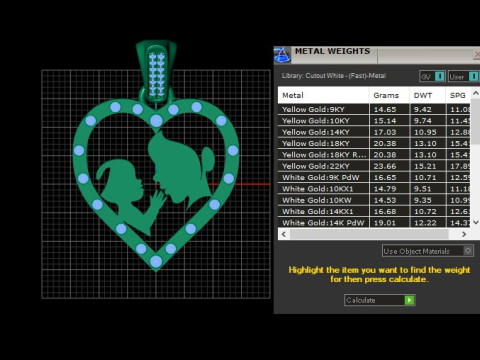Click the 14.65 grams value

[385, 109]
